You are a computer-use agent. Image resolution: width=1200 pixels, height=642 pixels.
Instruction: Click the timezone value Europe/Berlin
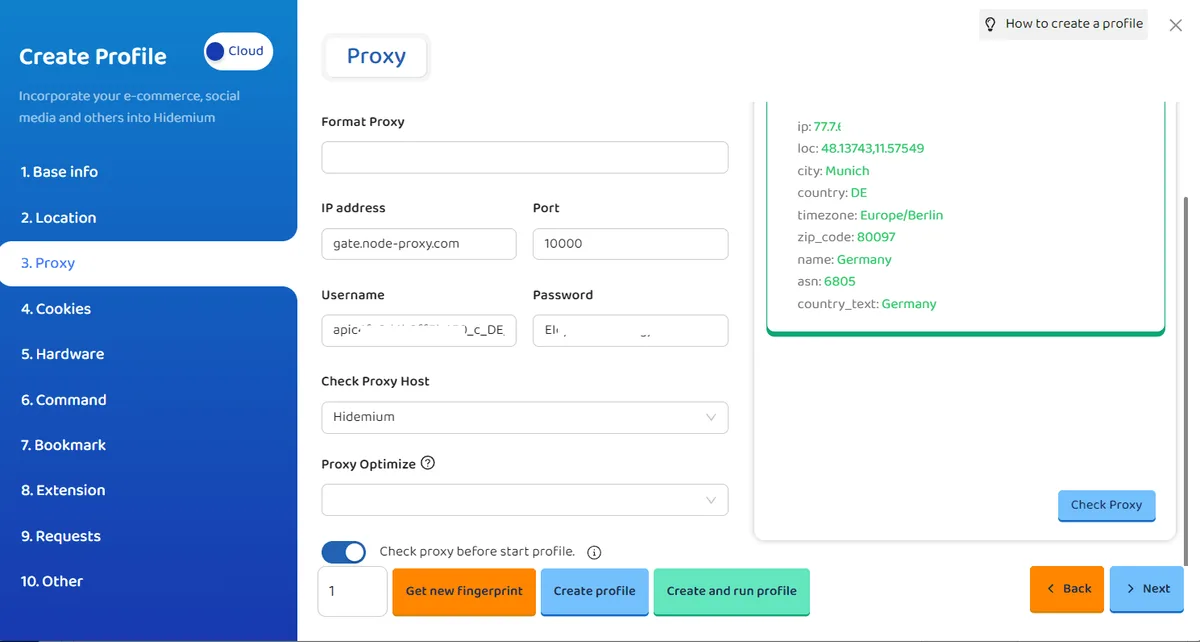(x=901, y=215)
